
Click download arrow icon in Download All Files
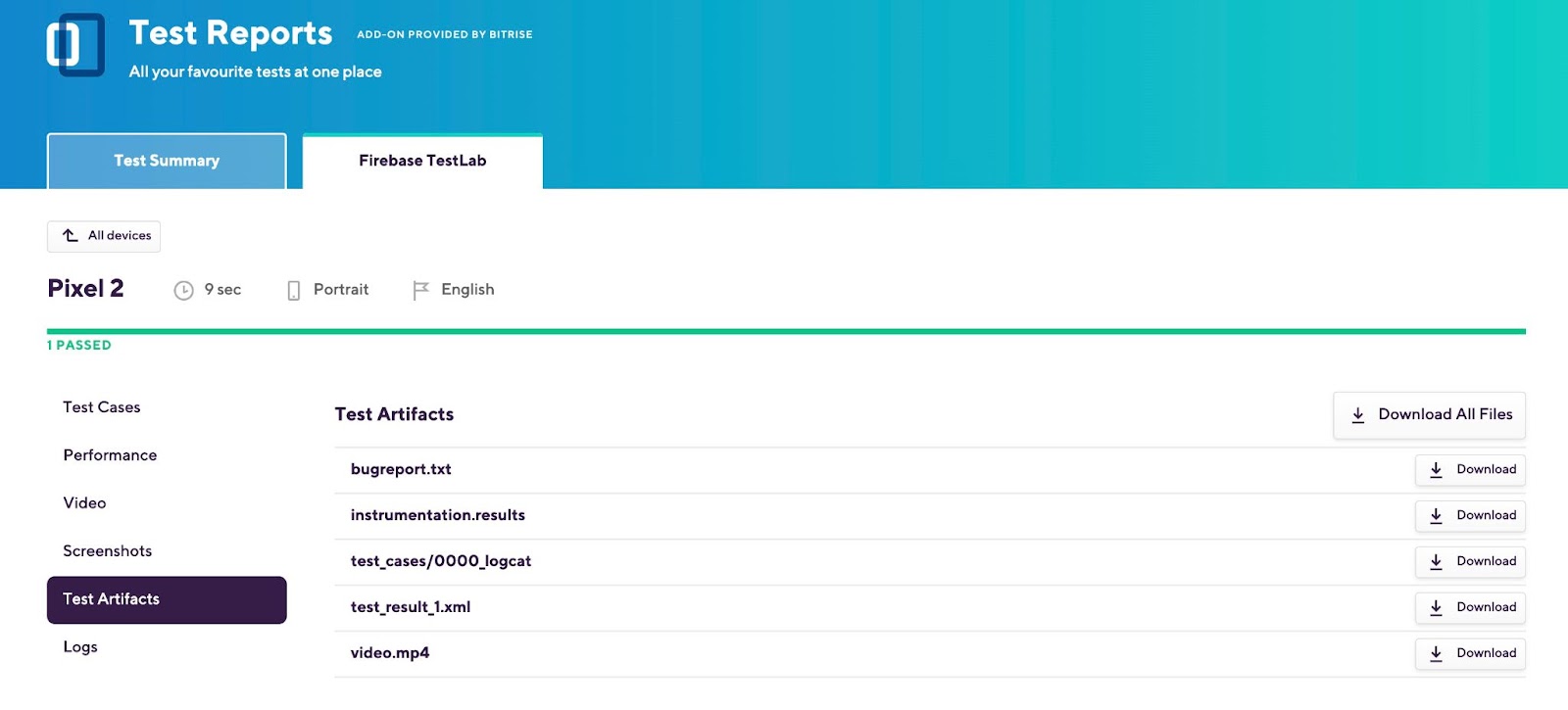(1358, 415)
